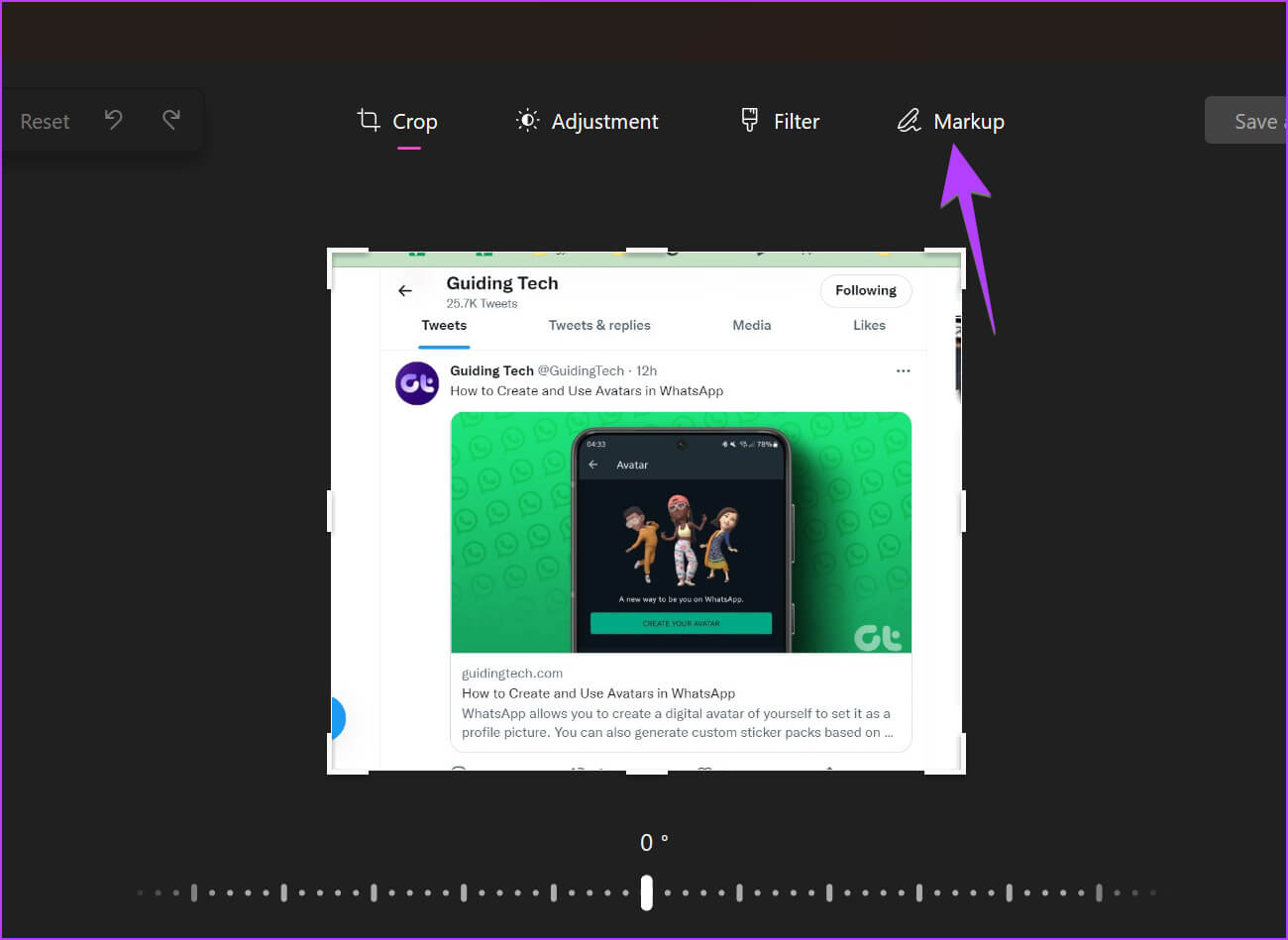Click the rotation slider handle

[647, 892]
